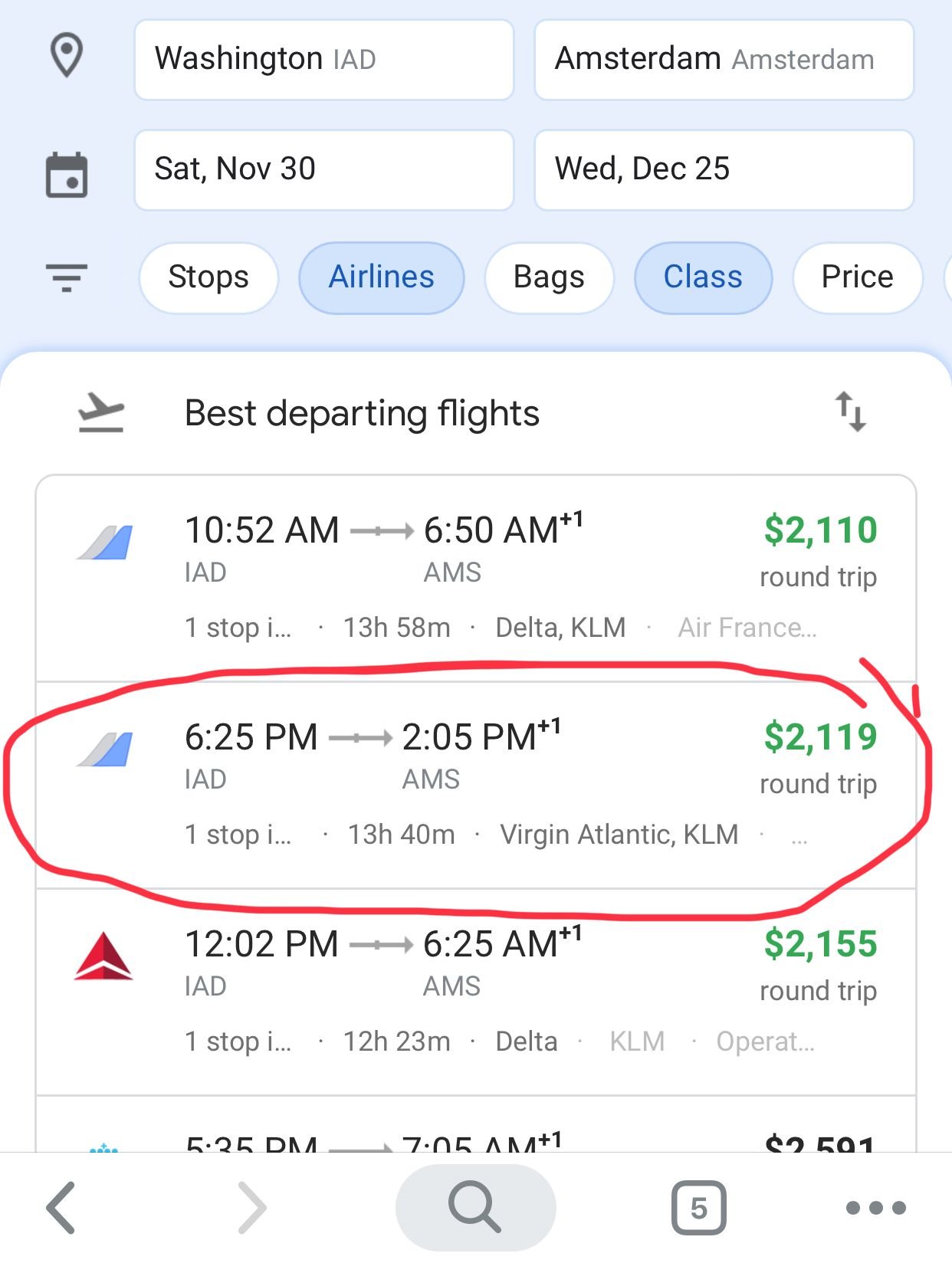Open the calendar icon for dates
The width and height of the screenshot is (952, 1263).
pyautogui.click(x=67, y=175)
